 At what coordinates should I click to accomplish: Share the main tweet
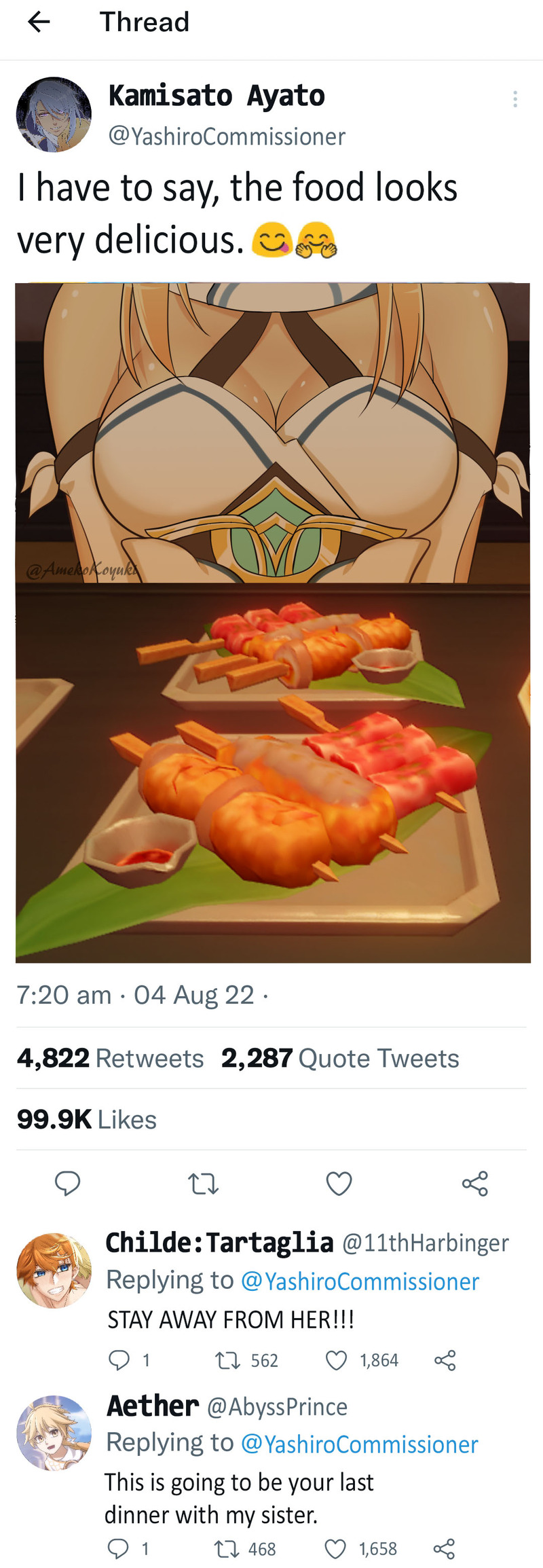tap(475, 1184)
